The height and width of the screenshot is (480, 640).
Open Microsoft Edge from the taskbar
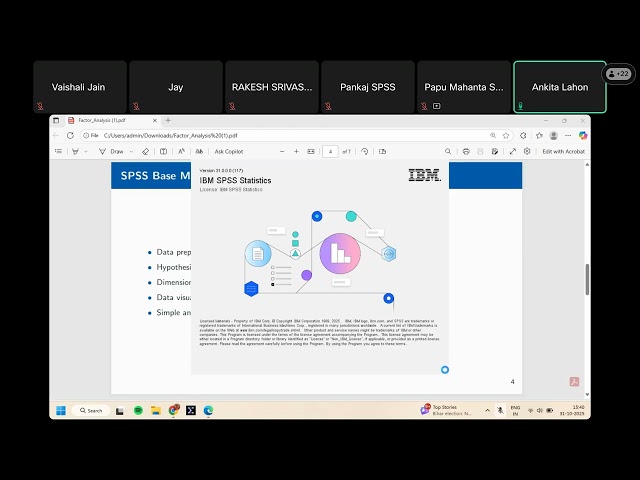tap(208, 411)
